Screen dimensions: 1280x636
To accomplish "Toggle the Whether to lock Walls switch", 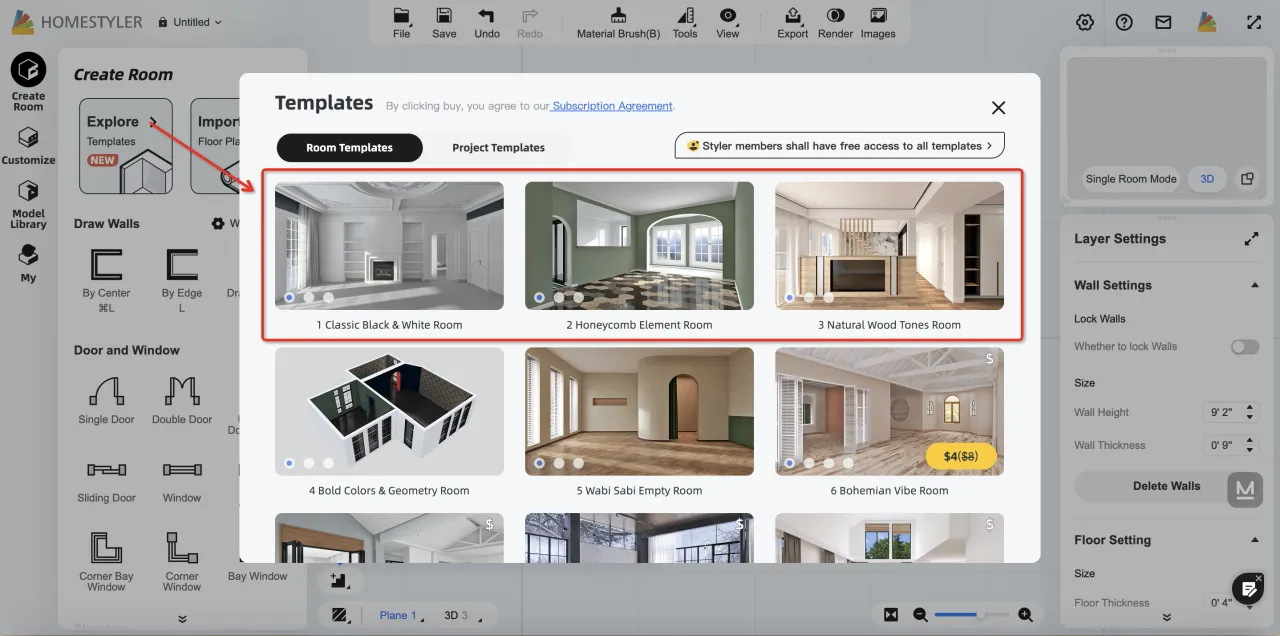I will pyautogui.click(x=1244, y=347).
